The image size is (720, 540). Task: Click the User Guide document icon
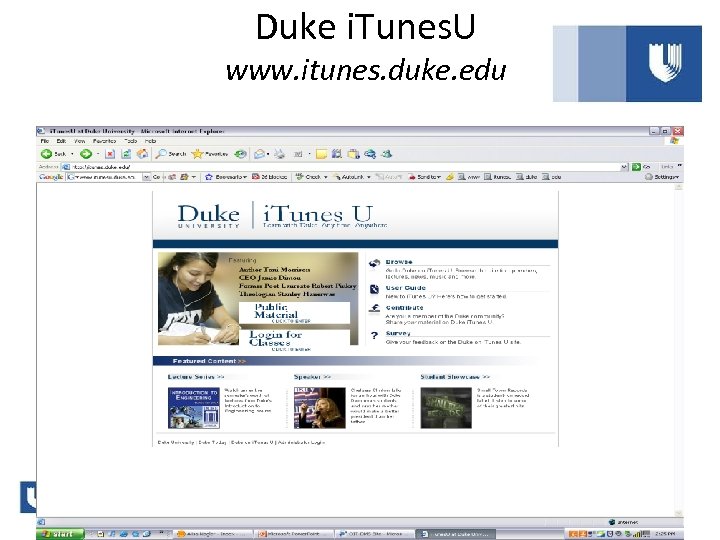[x=375, y=289]
